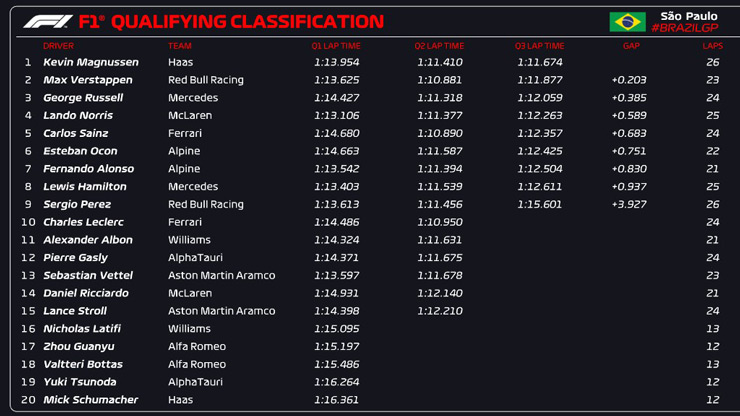Click Mick Schumacher's name

pyautogui.click(x=90, y=400)
